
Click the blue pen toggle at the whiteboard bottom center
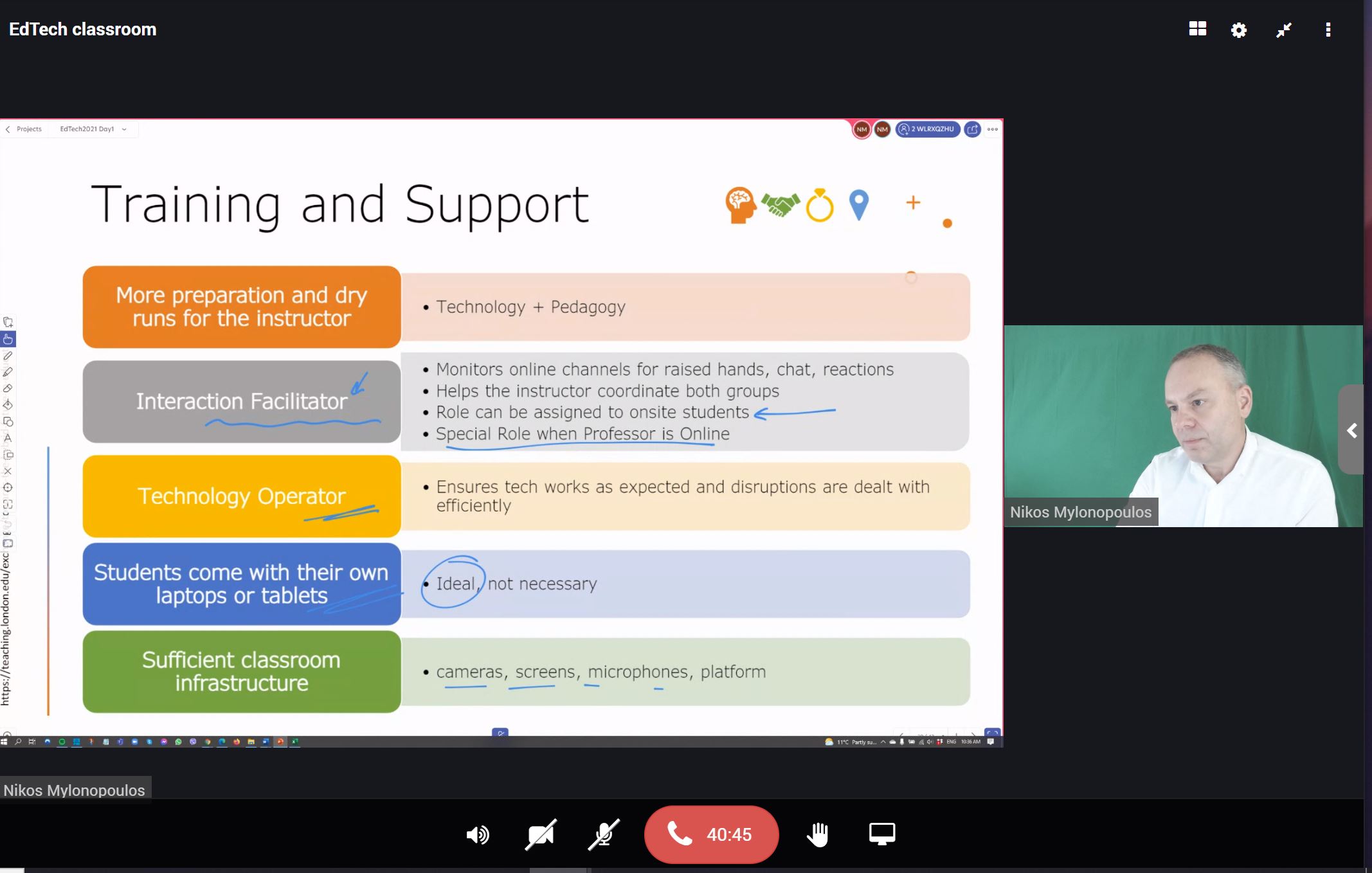[x=500, y=733]
